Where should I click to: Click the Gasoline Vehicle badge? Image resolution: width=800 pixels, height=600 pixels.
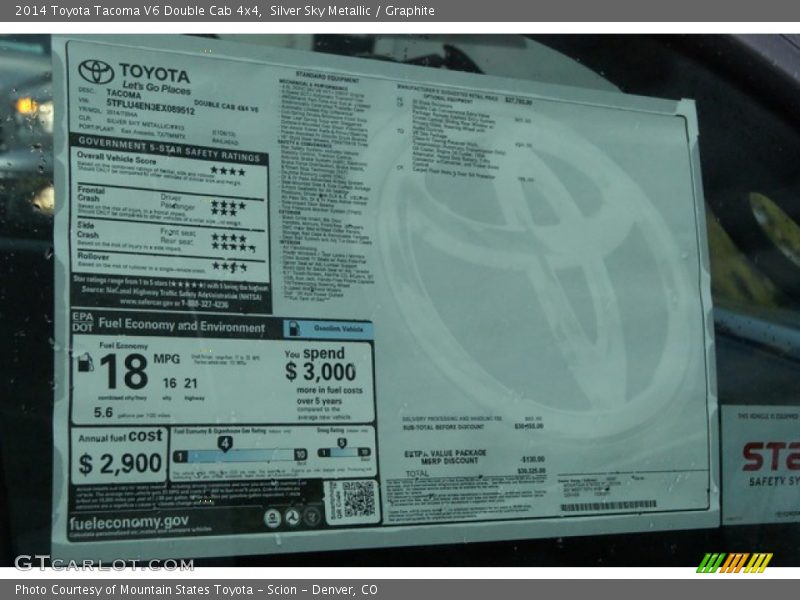pos(328,329)
